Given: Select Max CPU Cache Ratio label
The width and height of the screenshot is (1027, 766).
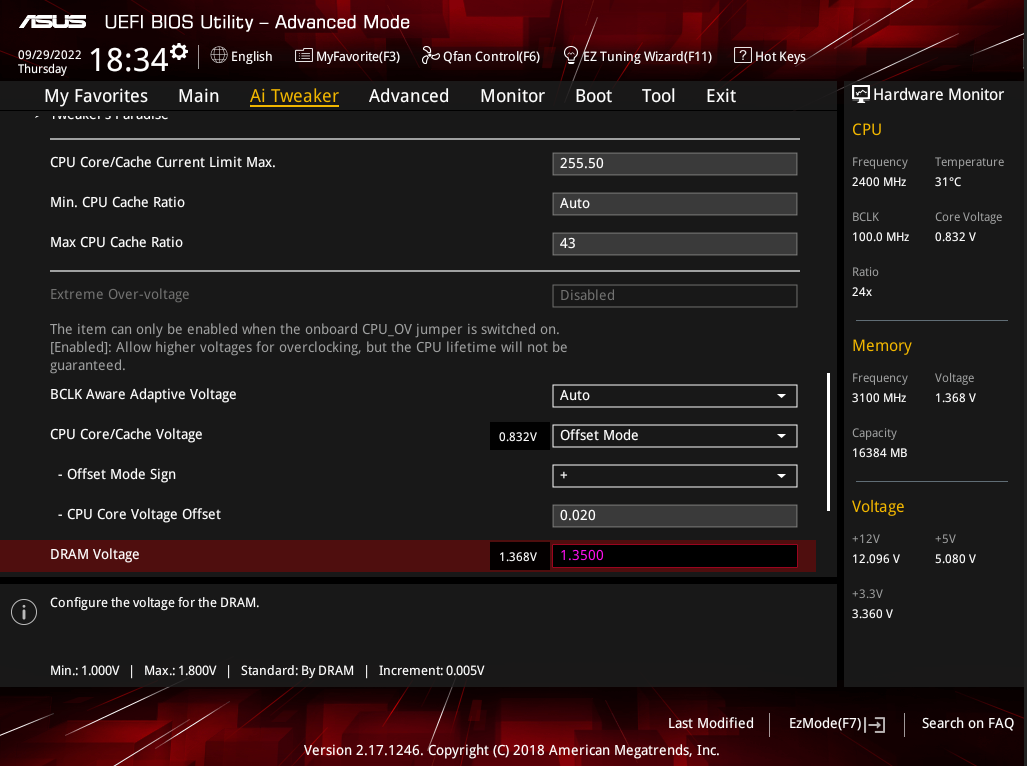Looking at the screenshot, I should tap(117, 242).
